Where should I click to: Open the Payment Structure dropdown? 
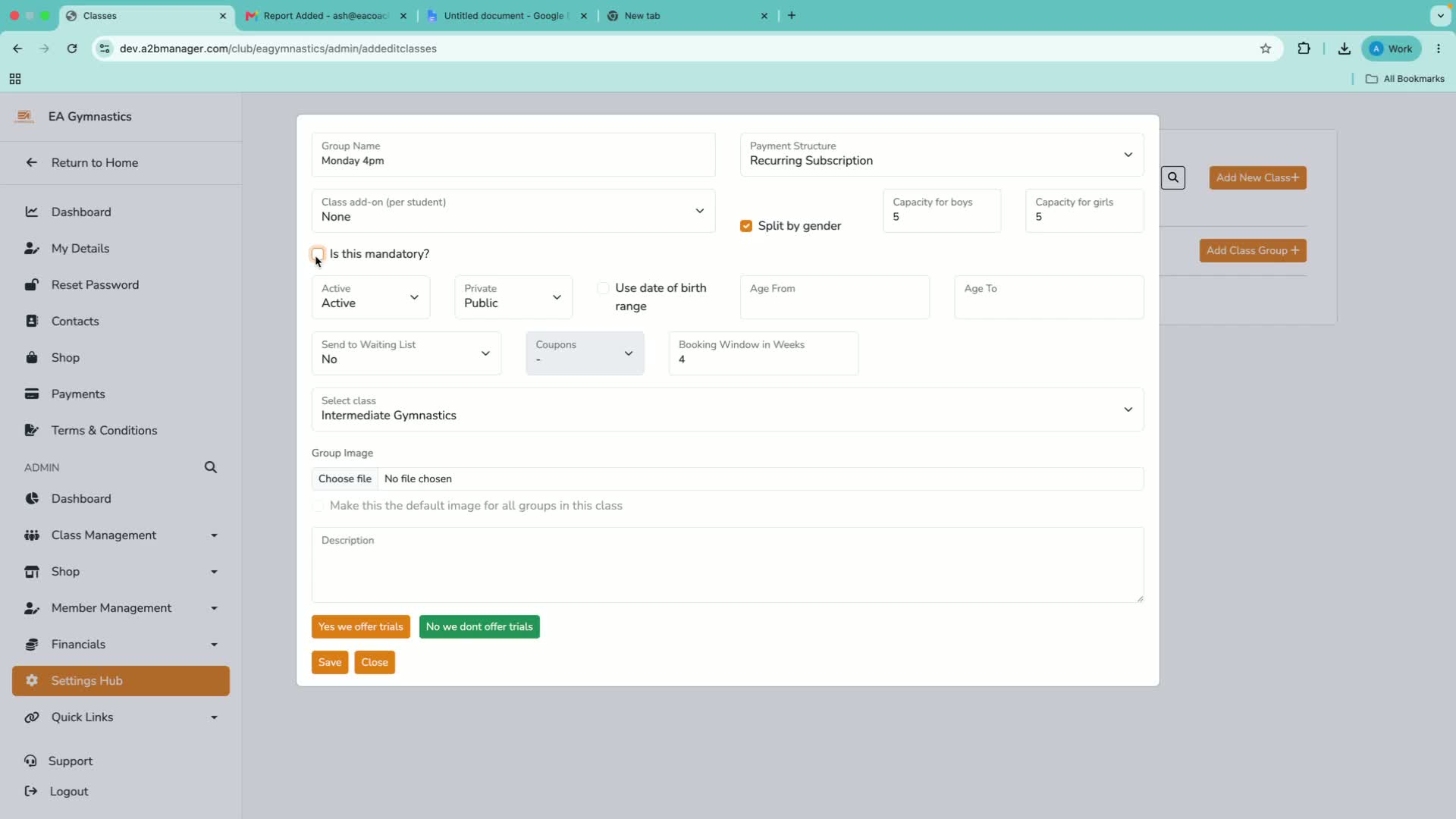[x=942, y=155]
